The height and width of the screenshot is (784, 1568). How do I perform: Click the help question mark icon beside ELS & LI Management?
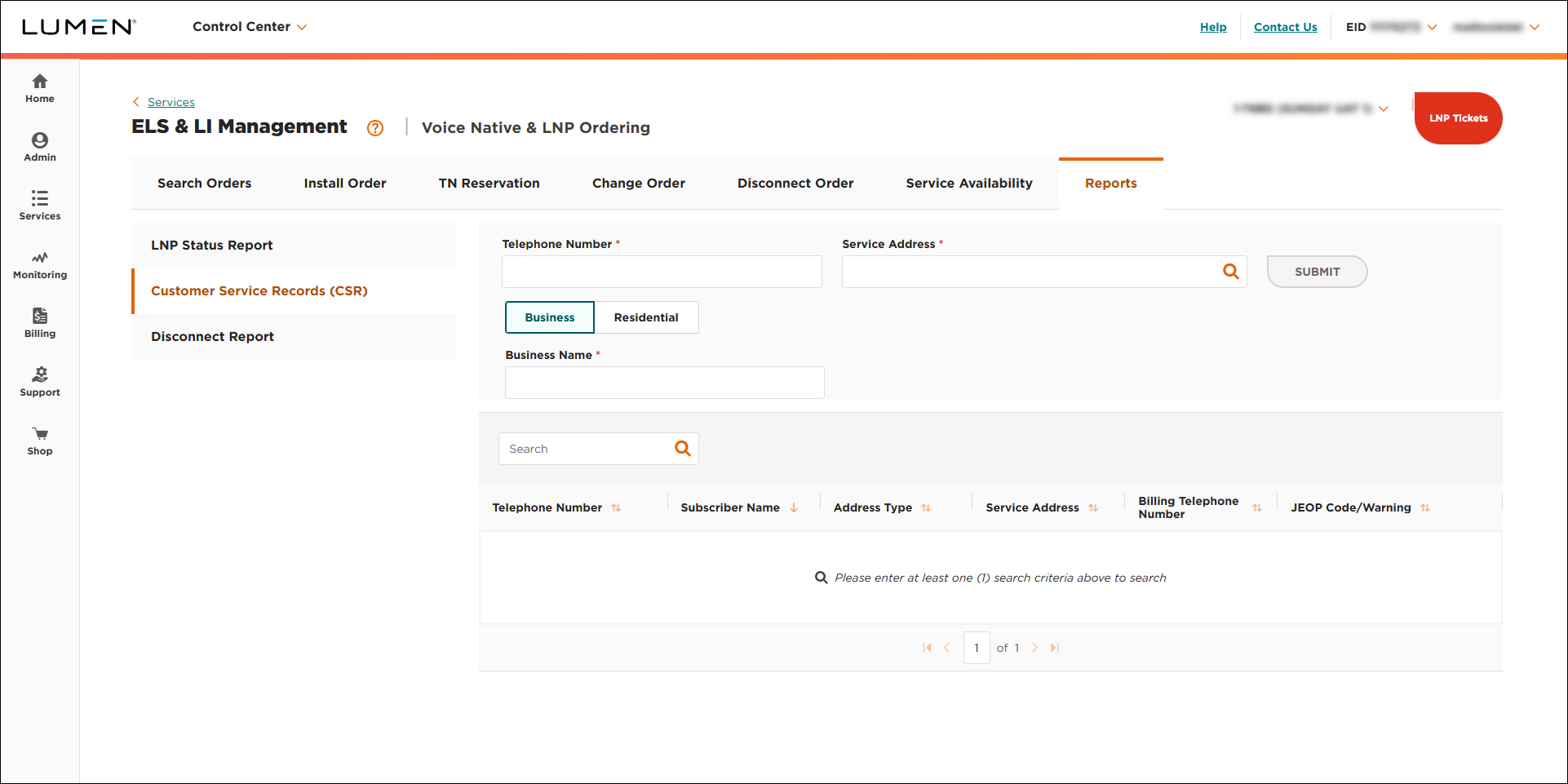pyautogui.click(x=375, y=128)
